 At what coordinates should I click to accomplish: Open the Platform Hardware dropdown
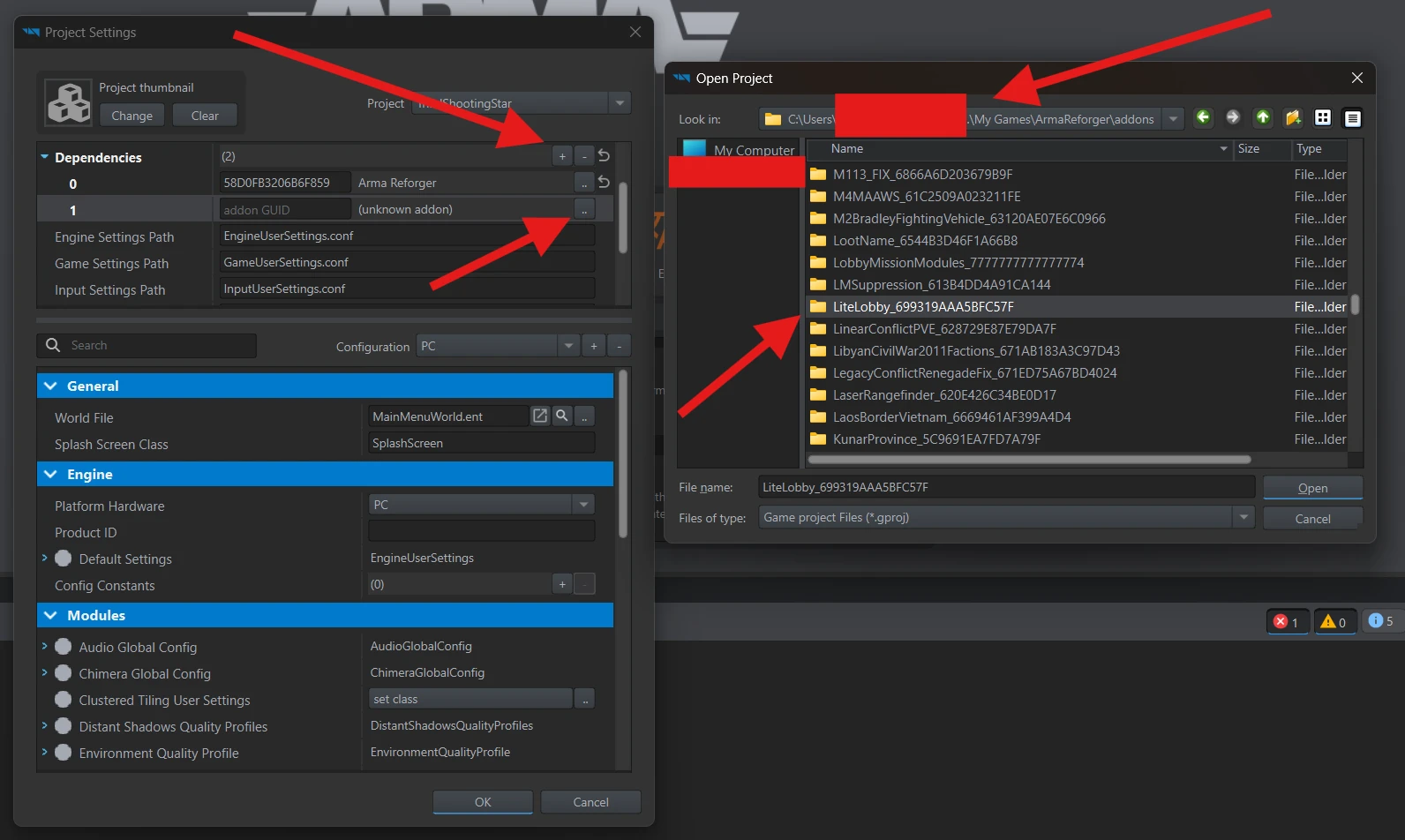(583, 505)
